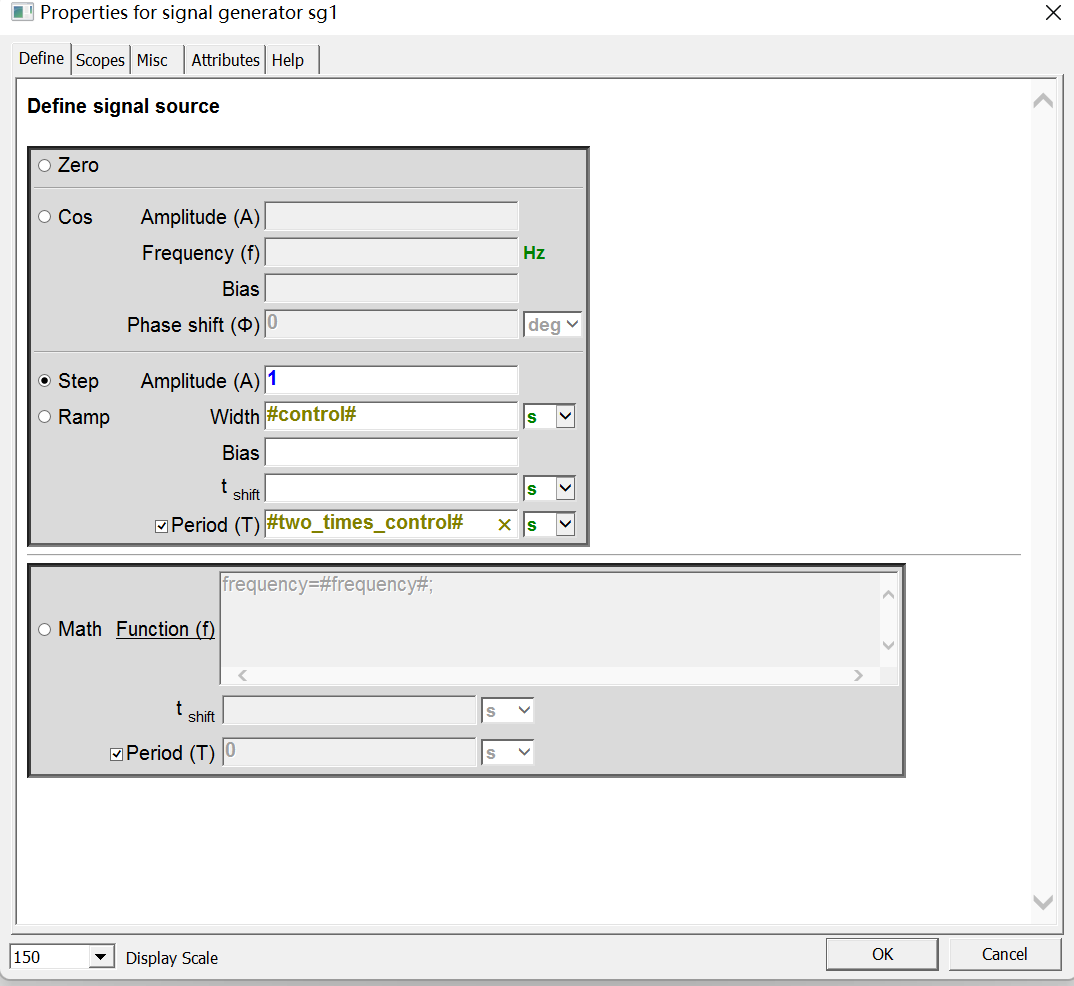
Task: Open the Display Scale 150 dropdown
Action: click(x=100, y=957)
